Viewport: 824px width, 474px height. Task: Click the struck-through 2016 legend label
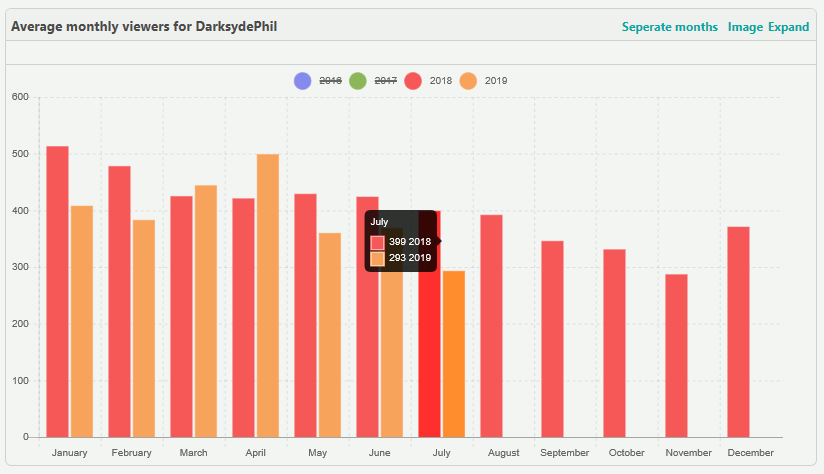coord(331,81)
